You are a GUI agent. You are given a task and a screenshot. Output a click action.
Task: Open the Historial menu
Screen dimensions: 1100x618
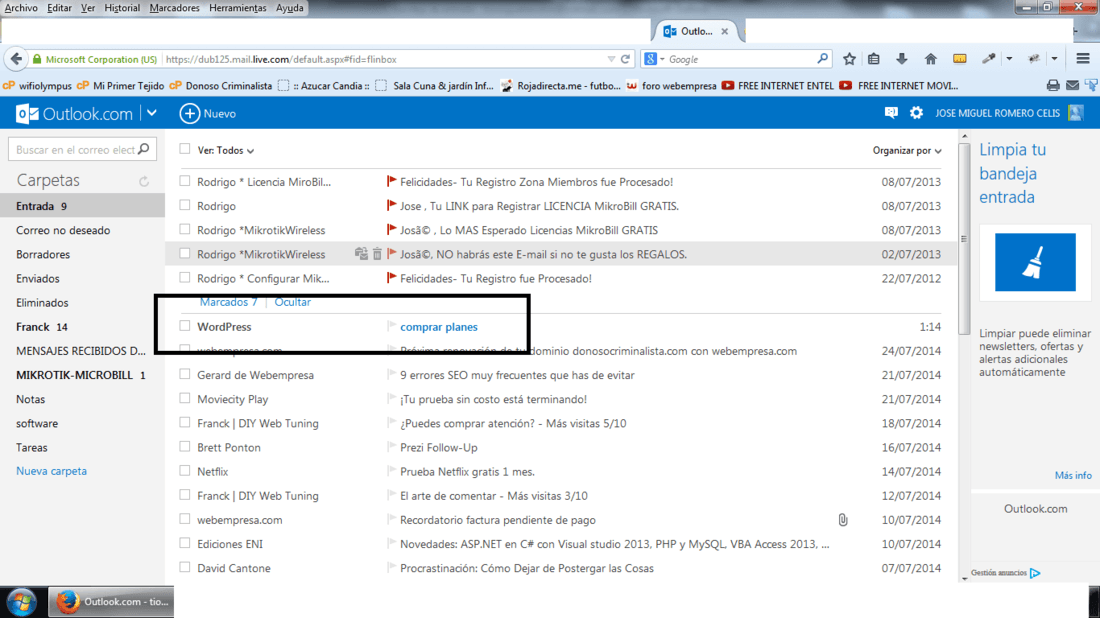tap(122, 8)
